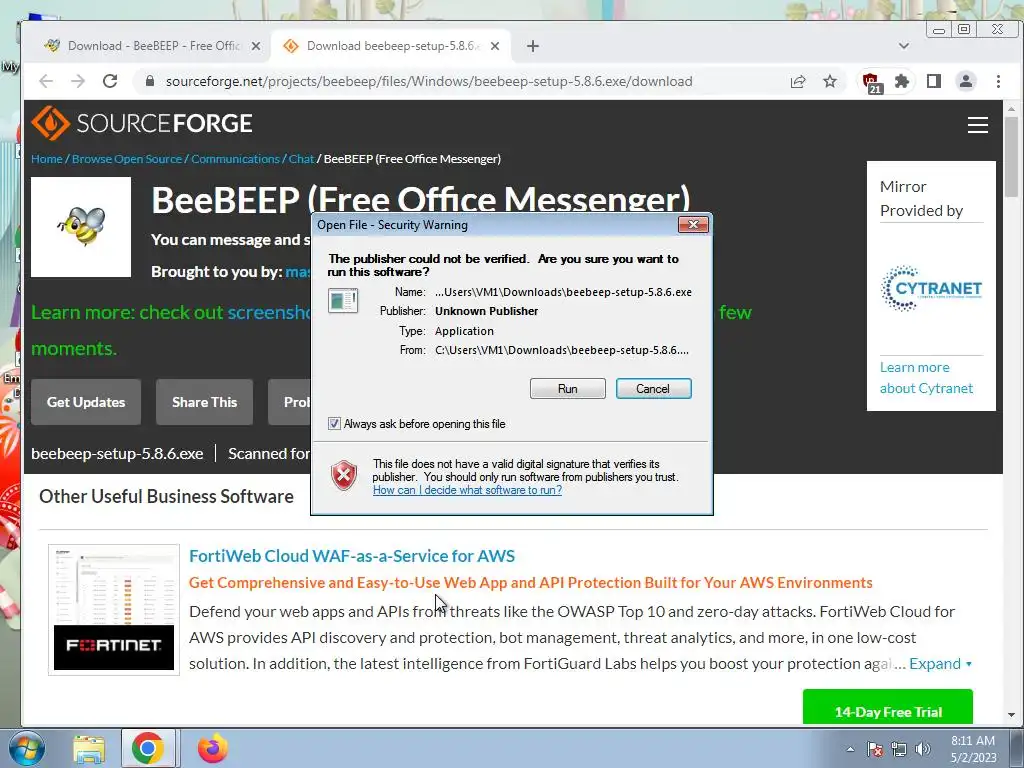Click the scrollbar down arrow
This screenshot has height=768, width=1024.
[1011, 715]
